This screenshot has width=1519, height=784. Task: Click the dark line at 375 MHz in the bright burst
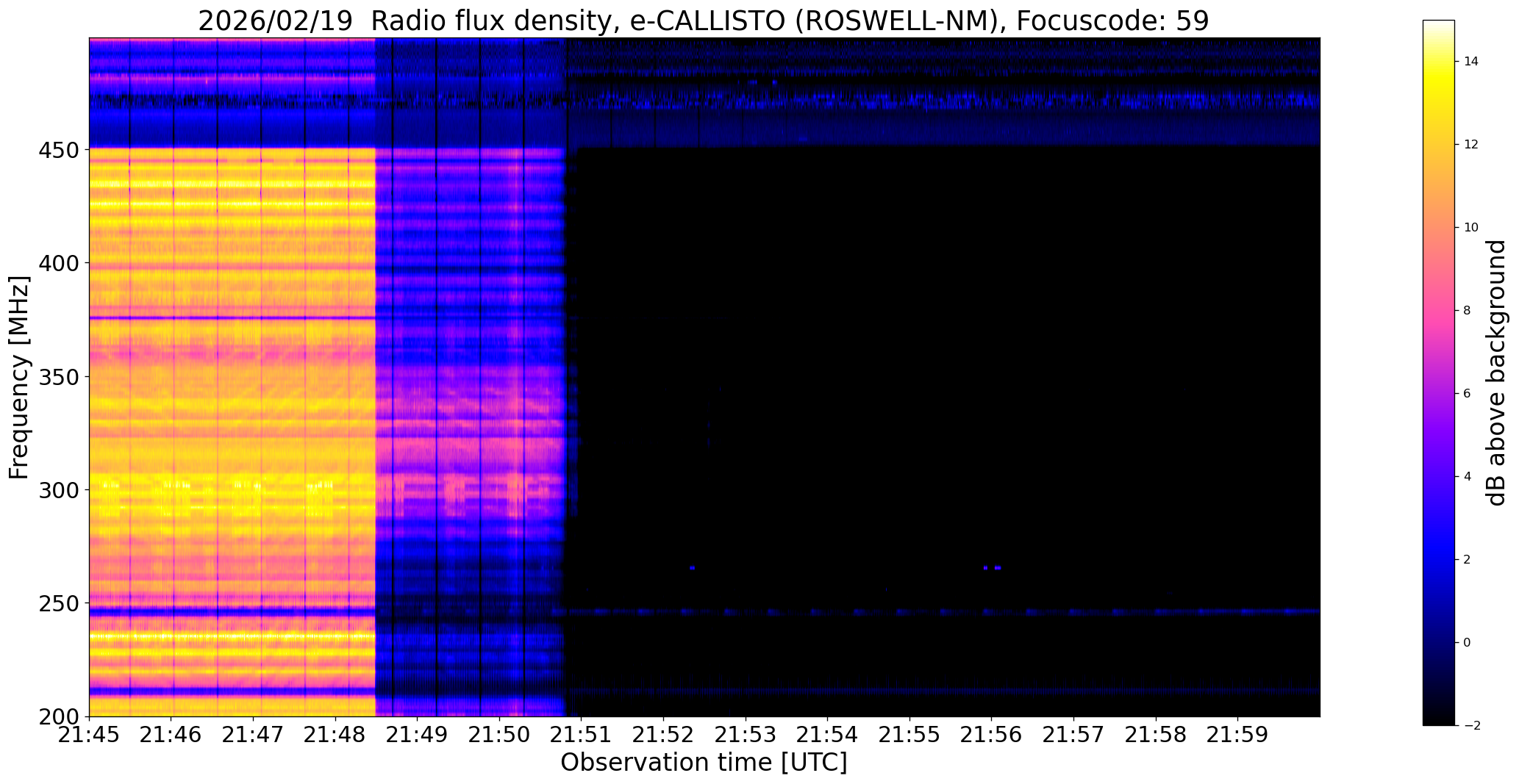(232, 318)
